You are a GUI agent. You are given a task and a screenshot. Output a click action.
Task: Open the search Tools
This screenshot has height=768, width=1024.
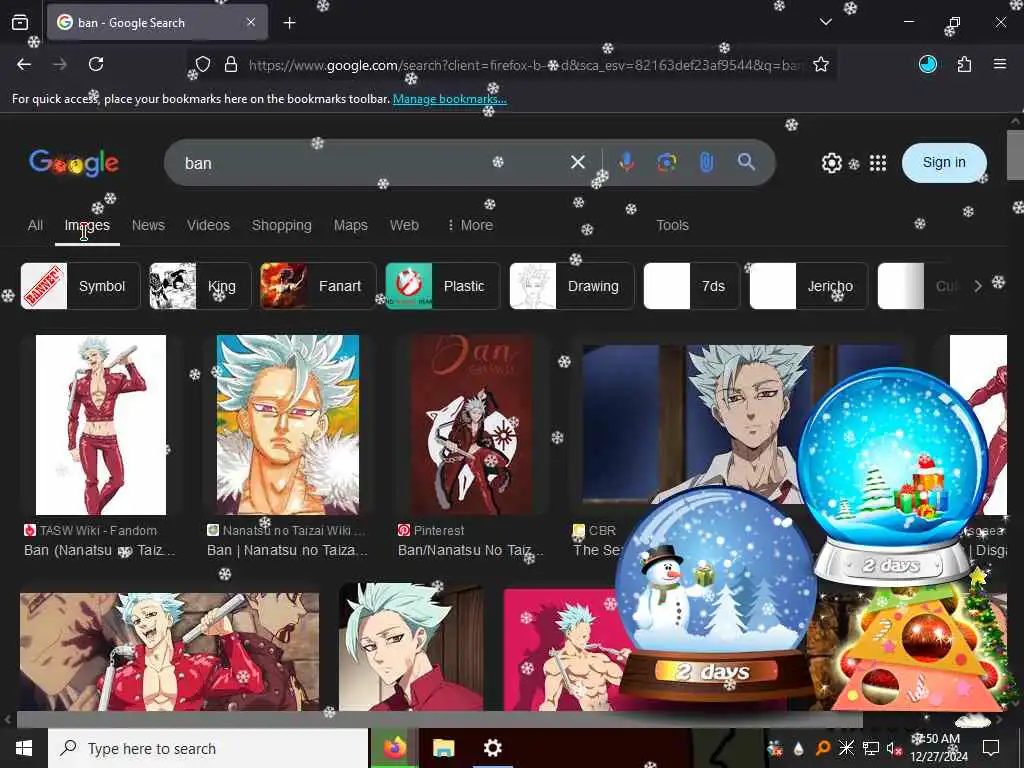673,225
